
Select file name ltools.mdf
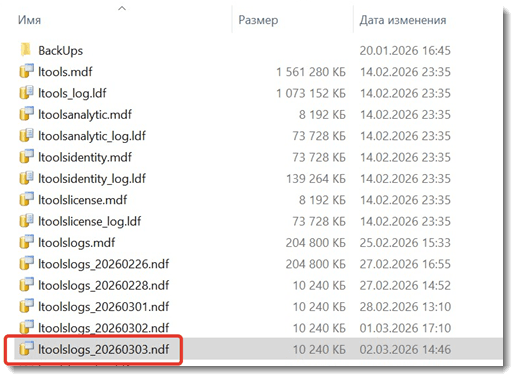click(65, 72)
